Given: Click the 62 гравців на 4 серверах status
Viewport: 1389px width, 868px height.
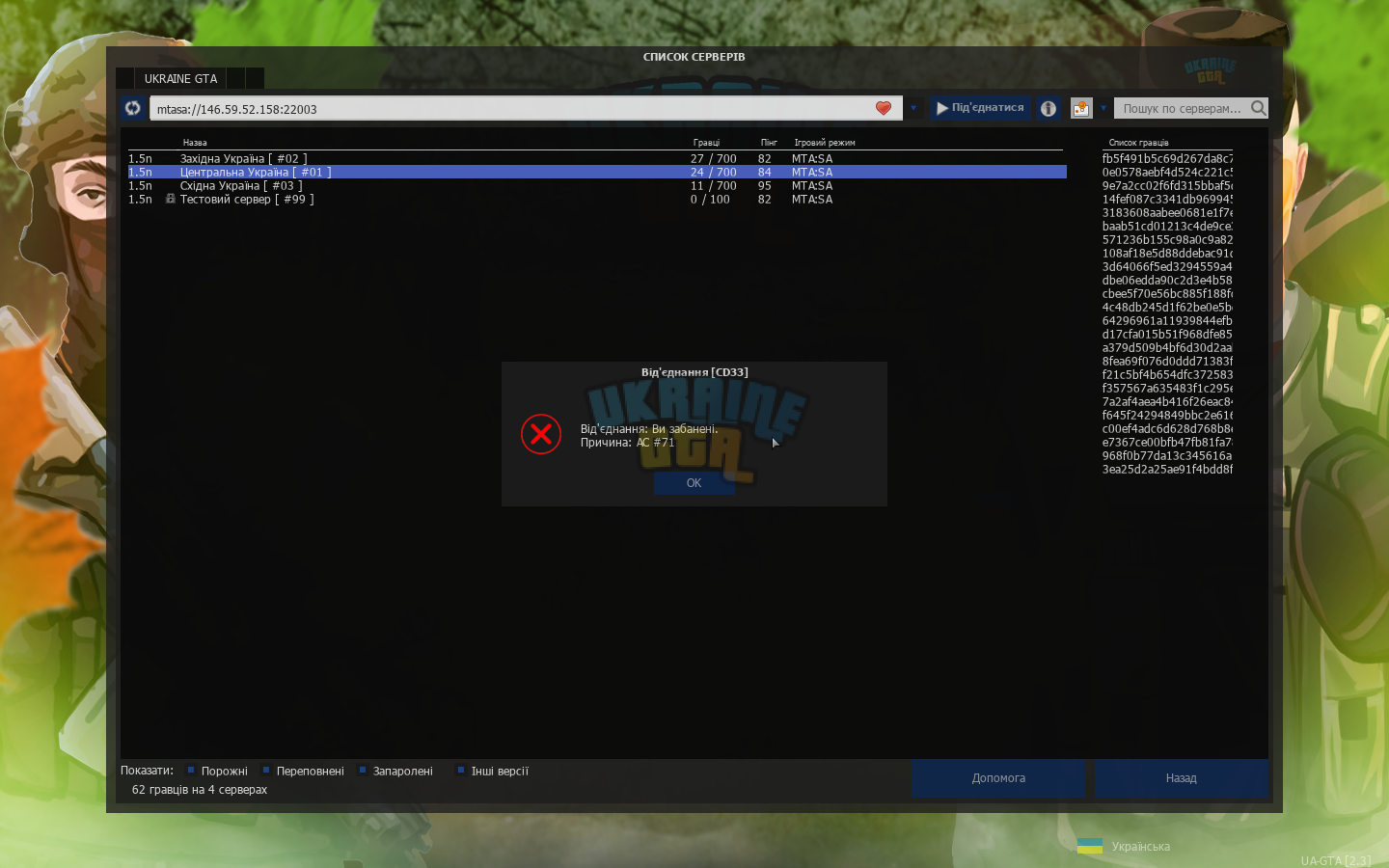Looking at the screenshot, I should pos(200,789).
